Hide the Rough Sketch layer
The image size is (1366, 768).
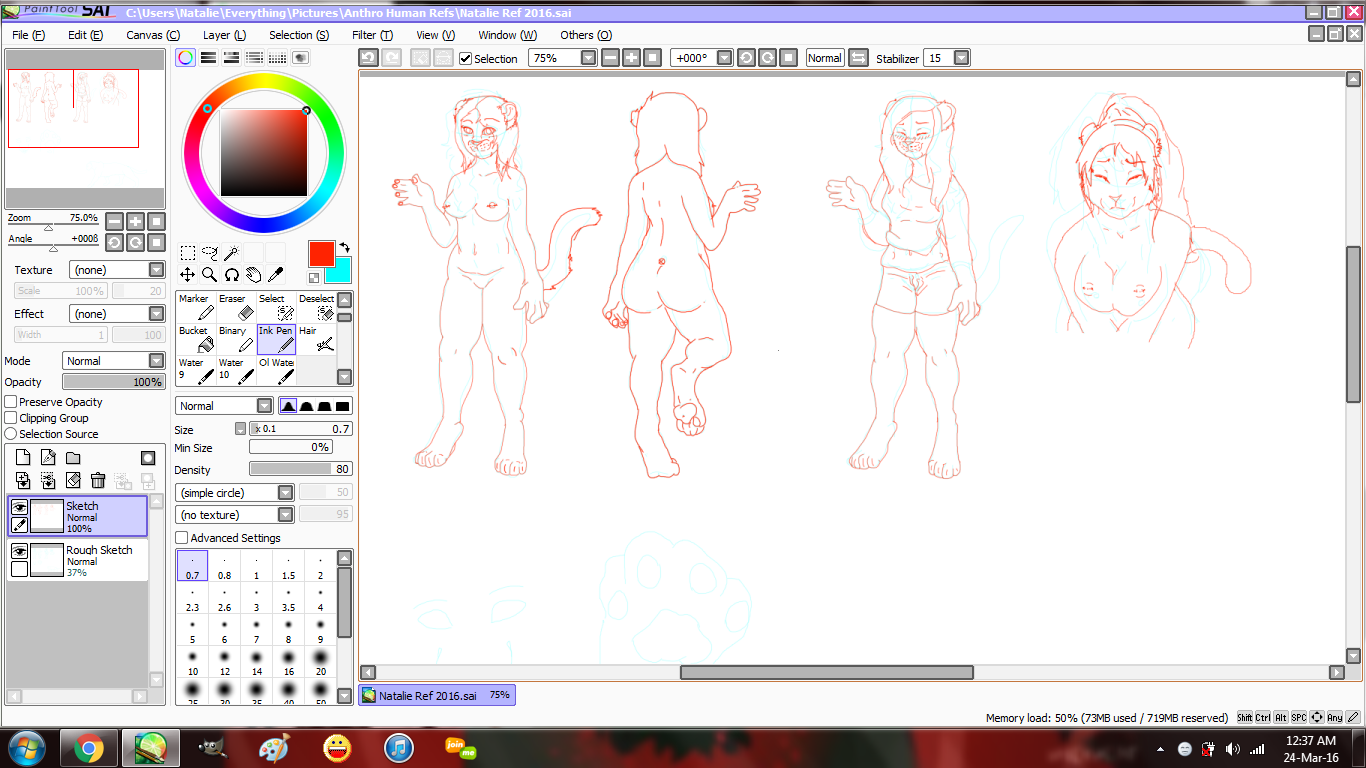point(19,551)
